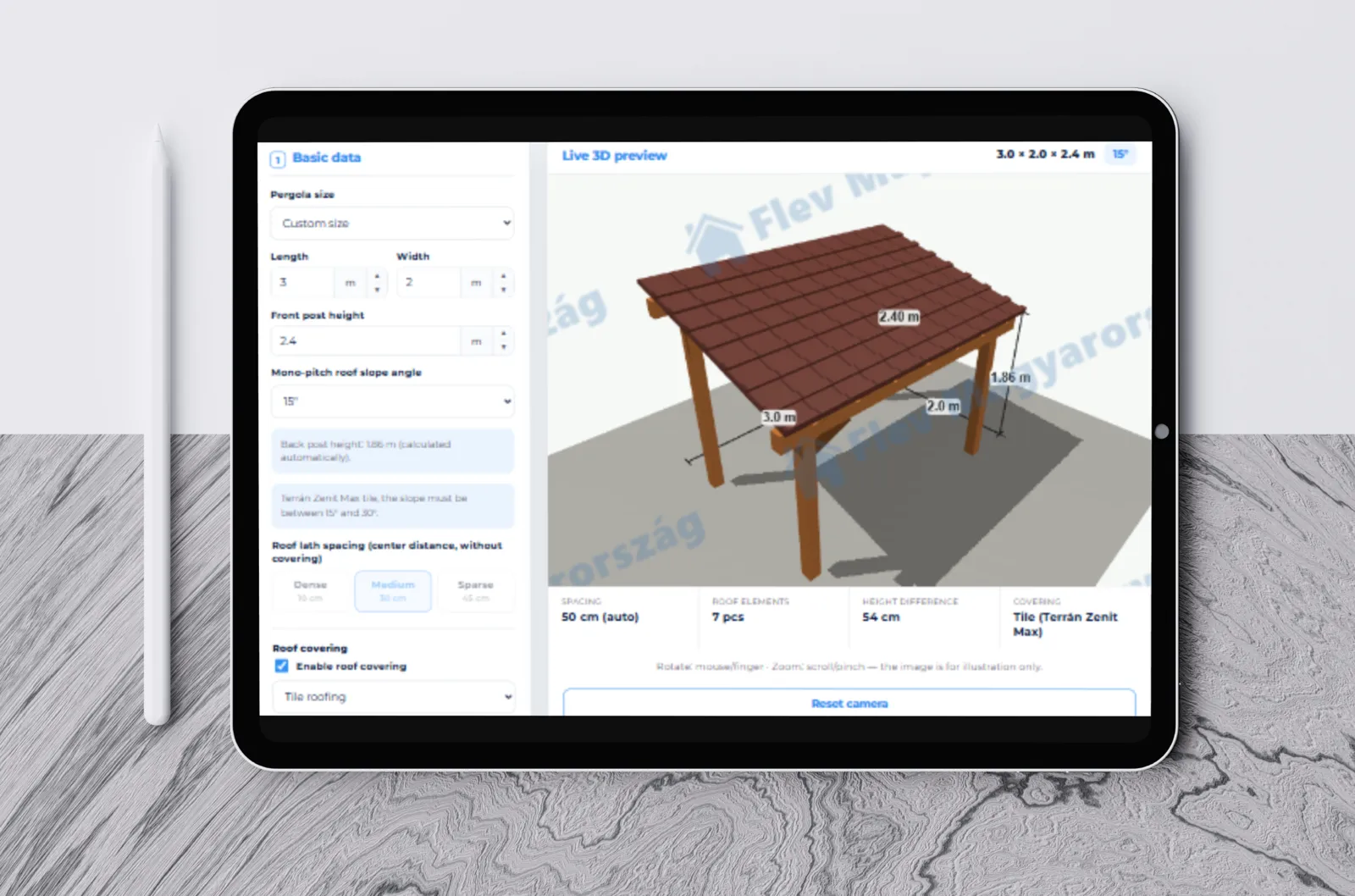Select Dense roof lath spacing option
The height and width of the screenshot is (896, 1355).
point(310,591)
